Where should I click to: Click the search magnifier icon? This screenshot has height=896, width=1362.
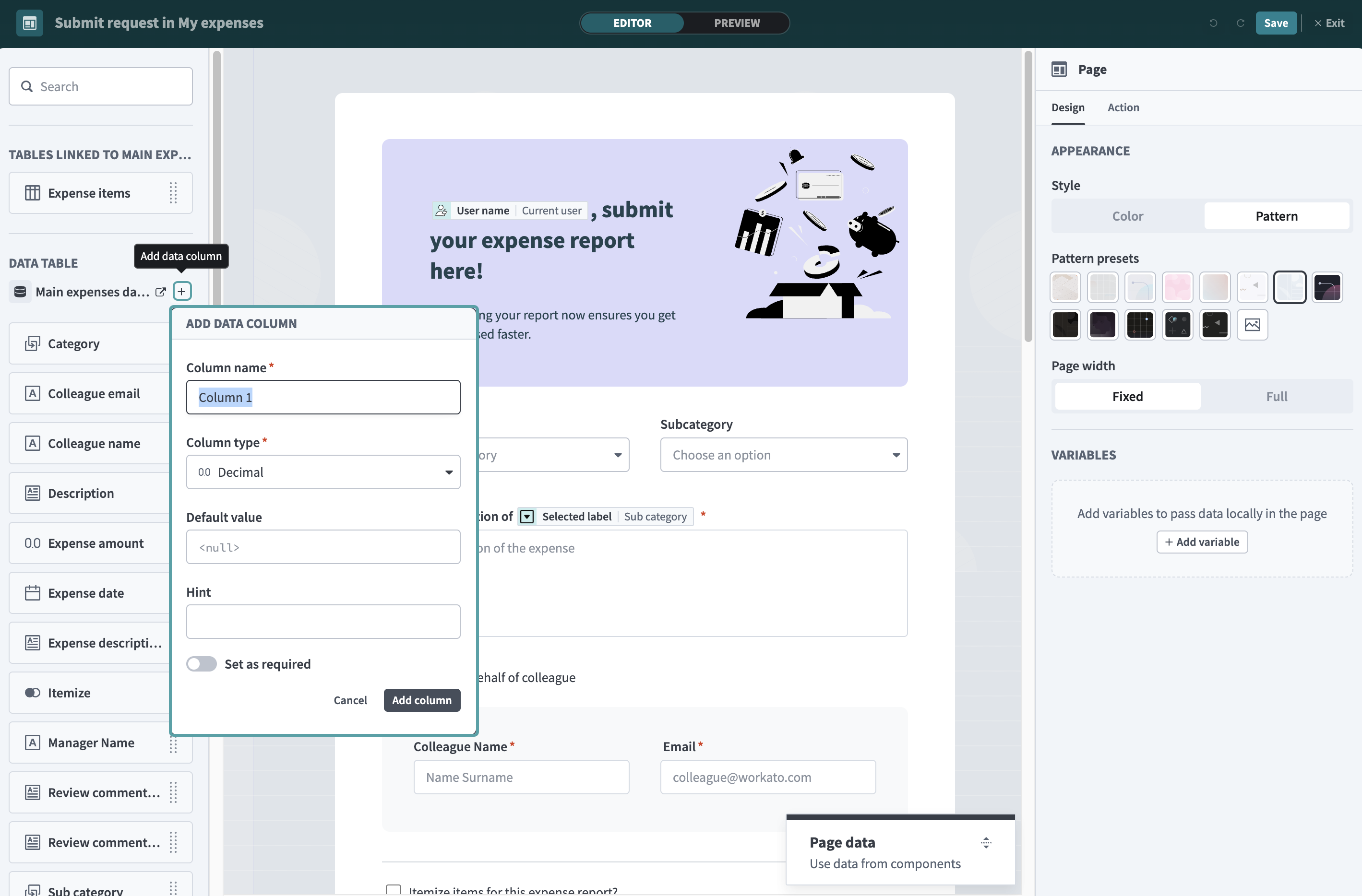(x=27, y=86)
